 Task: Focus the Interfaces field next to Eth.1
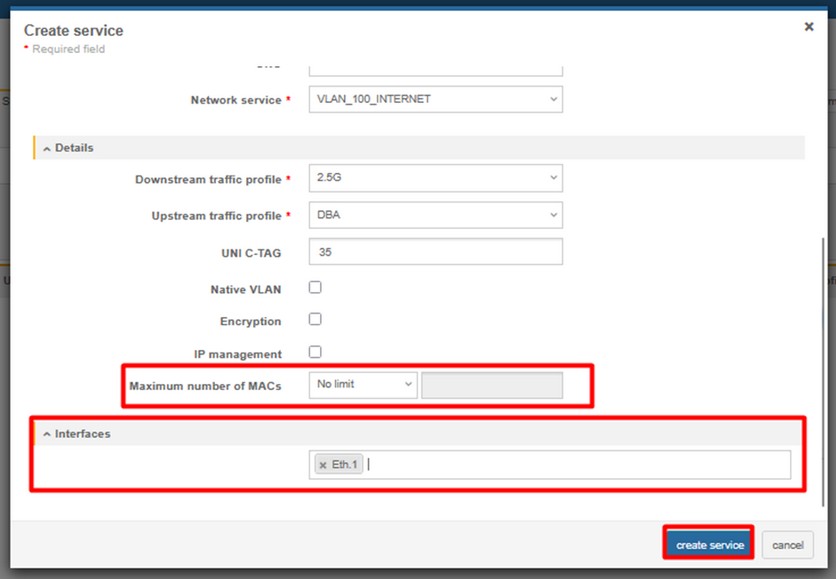[570, 465]
